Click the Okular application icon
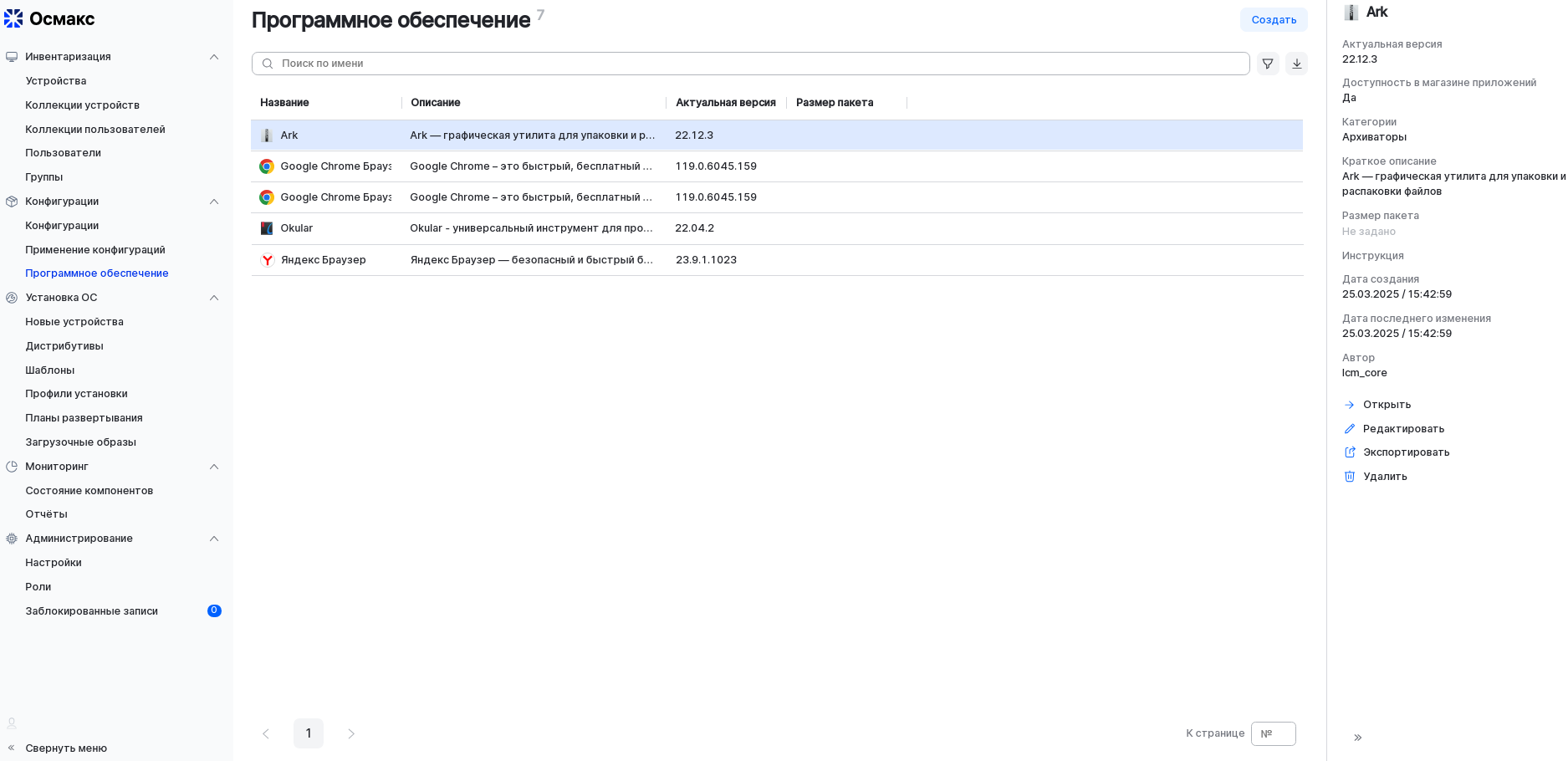Screen dimensions: 1568x761 click(x=267, y=228)
